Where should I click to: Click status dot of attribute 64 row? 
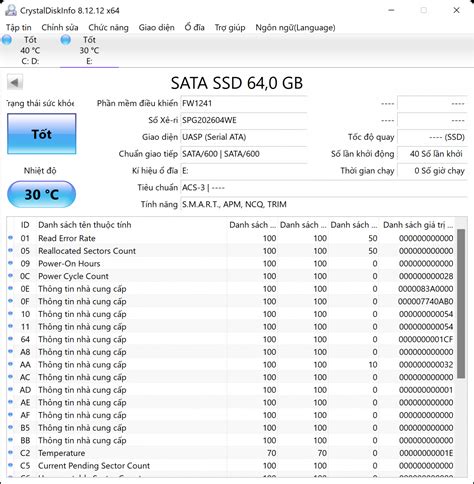tap(11, 339)
